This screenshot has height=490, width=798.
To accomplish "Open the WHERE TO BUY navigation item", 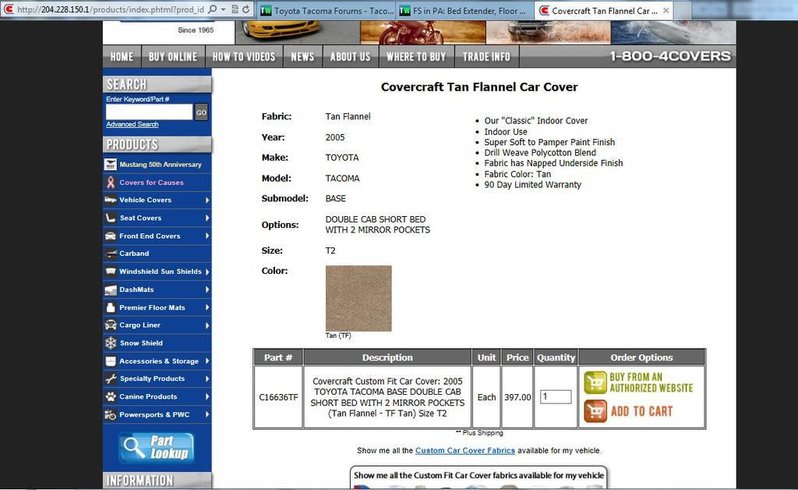I will [416, 56].
